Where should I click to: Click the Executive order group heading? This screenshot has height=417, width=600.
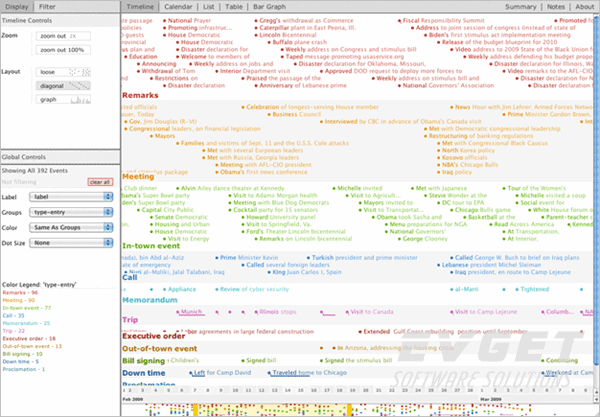coord(154,336)
